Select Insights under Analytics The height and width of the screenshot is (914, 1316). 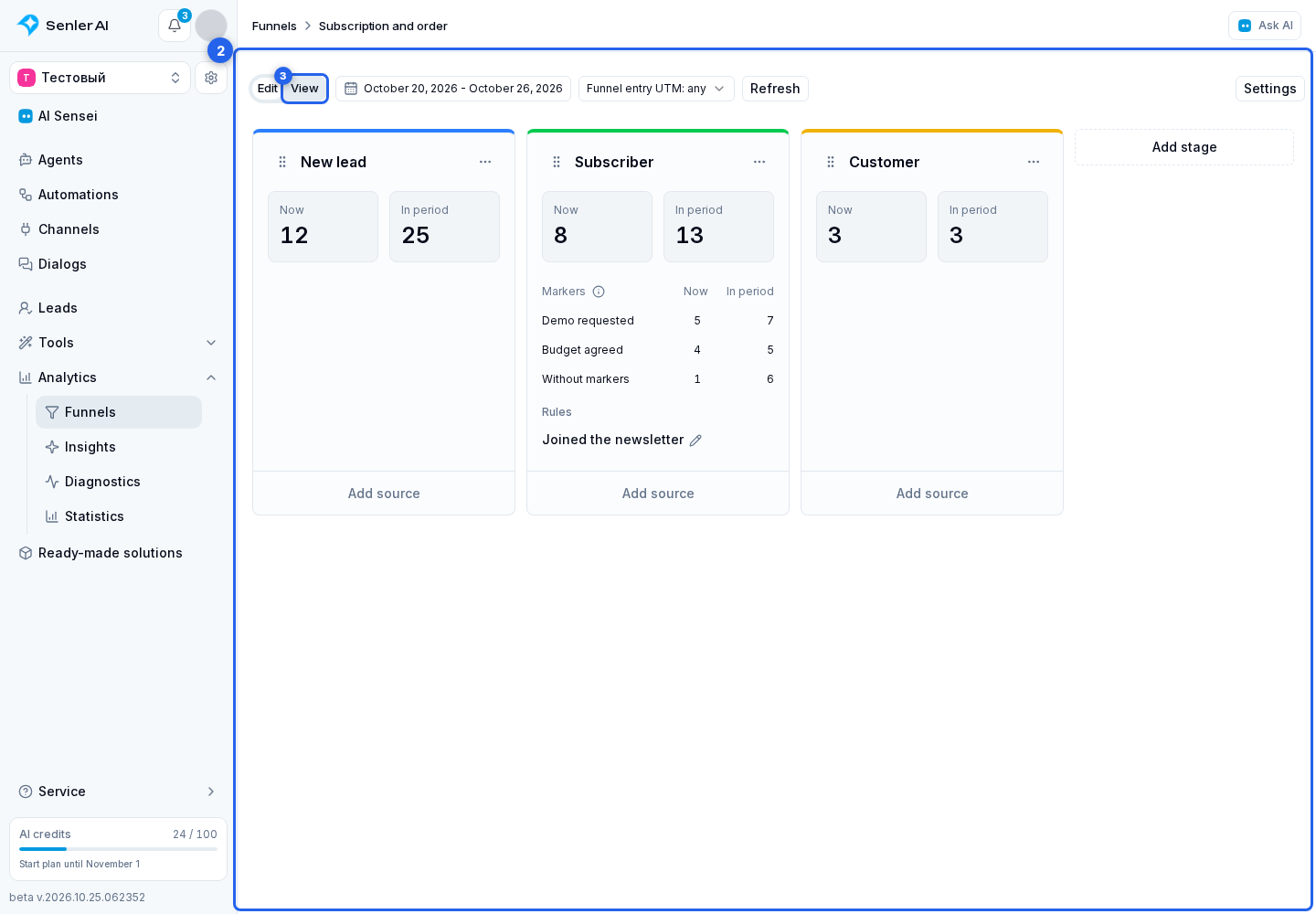pyautogui.click(x=119, y=447)
